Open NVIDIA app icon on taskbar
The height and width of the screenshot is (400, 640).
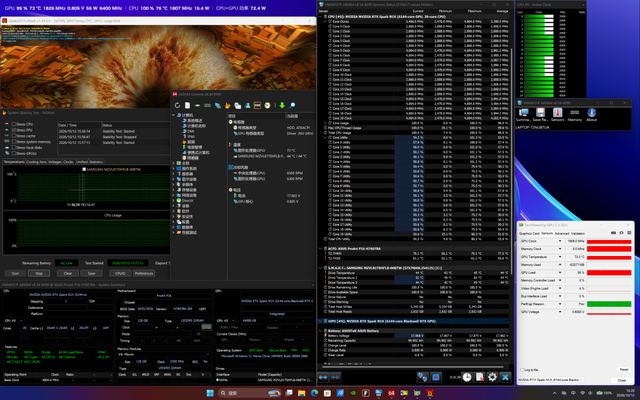(x=353, y=393)
